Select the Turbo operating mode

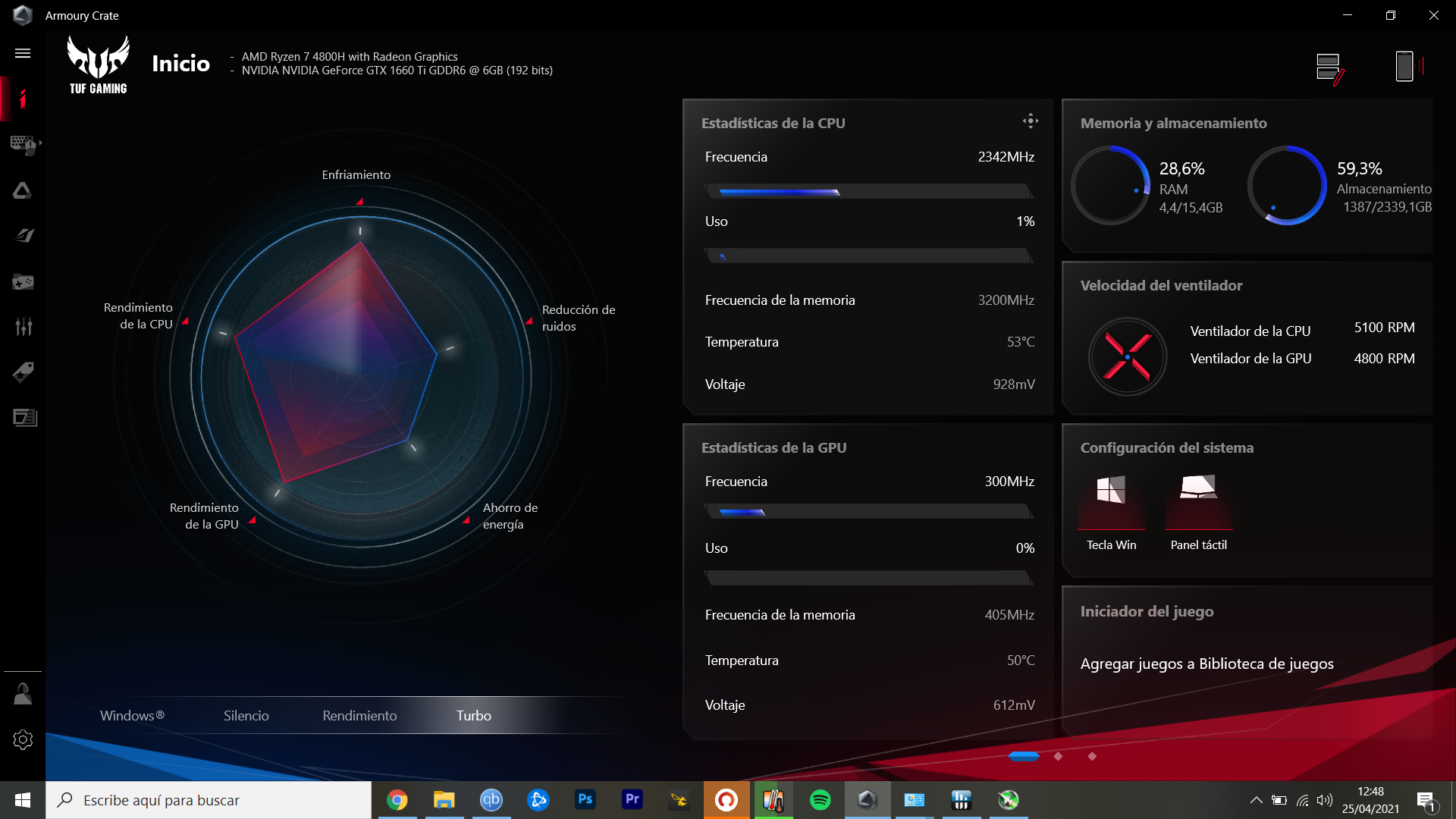pos(473,715)
